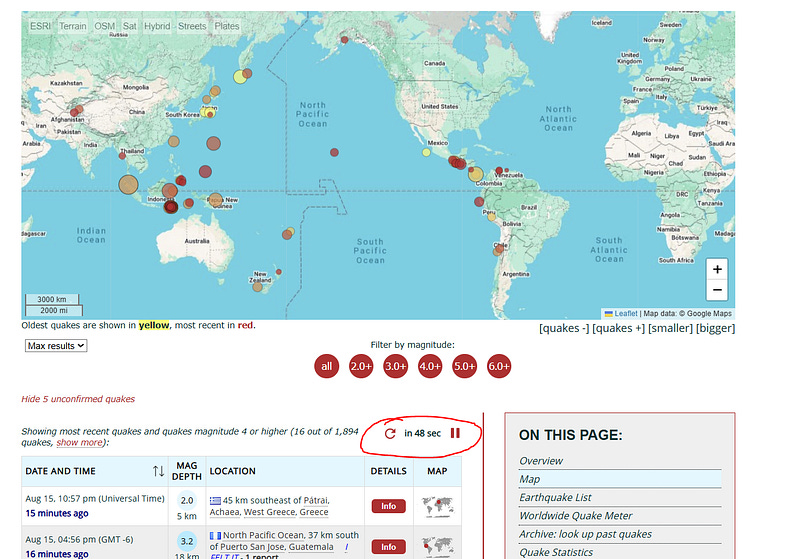Click '15 minutes ago' text
Screen dimensions: 800x559
coord(57,513)
